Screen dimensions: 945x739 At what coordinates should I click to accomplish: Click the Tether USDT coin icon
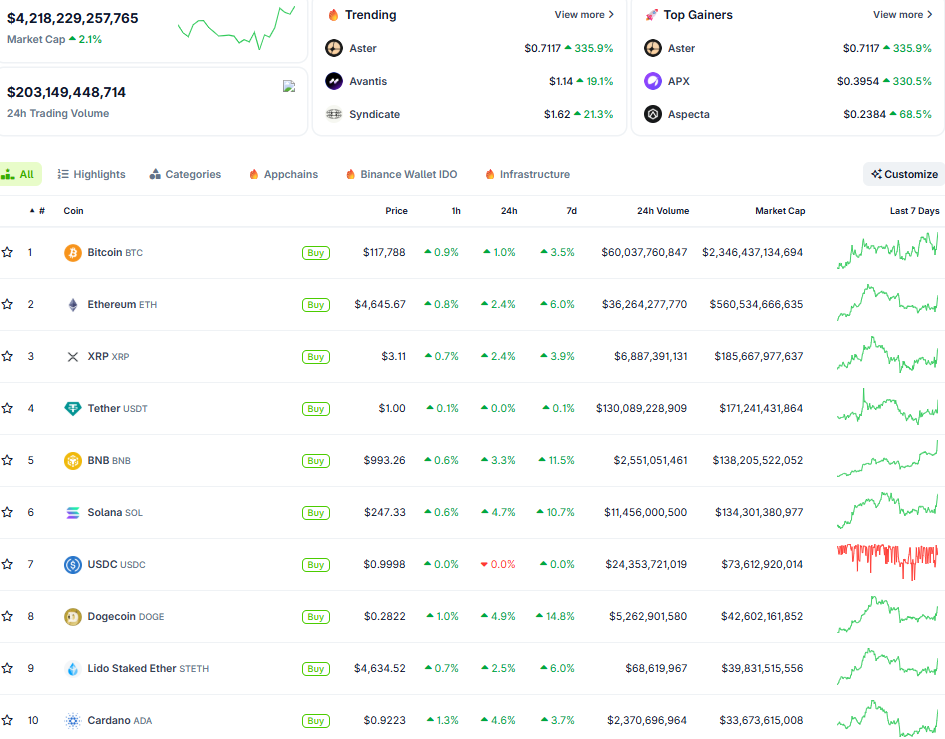[x=72, y=408]
